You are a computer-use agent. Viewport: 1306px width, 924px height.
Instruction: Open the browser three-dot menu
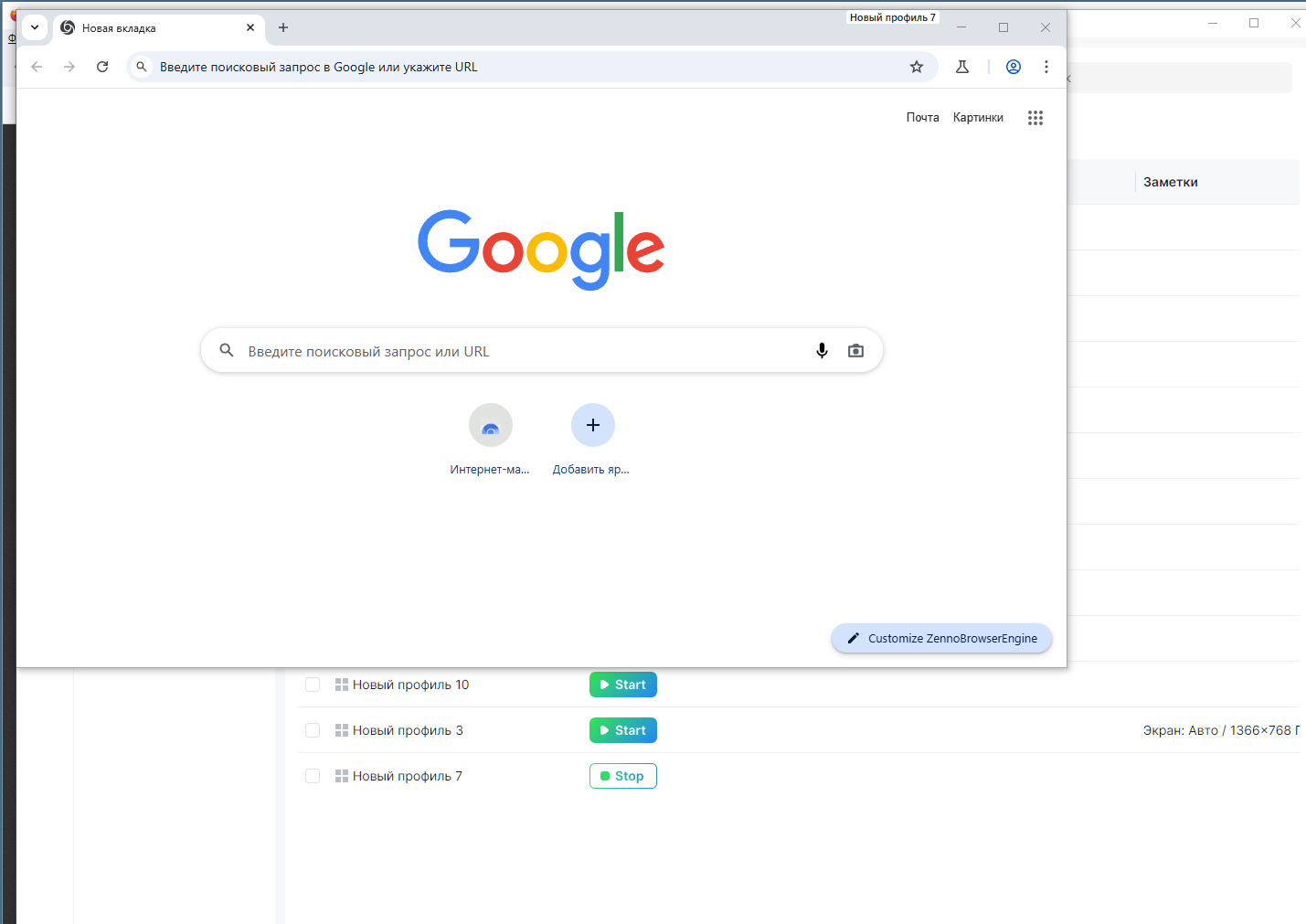pos(1046,67)
